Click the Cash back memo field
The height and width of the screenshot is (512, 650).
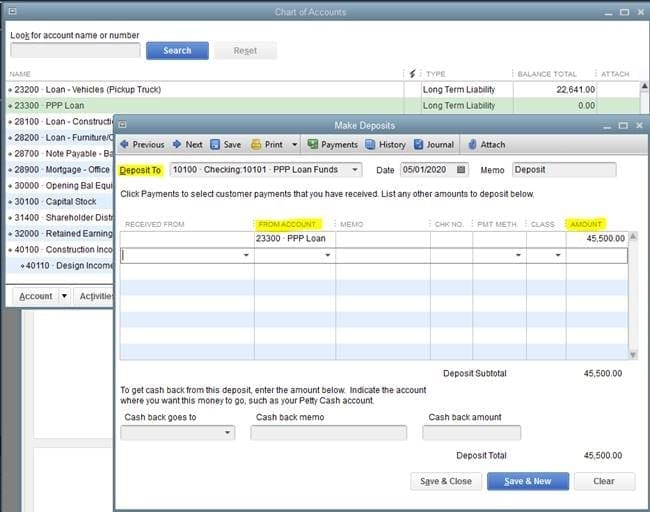(x=328, y=432)
